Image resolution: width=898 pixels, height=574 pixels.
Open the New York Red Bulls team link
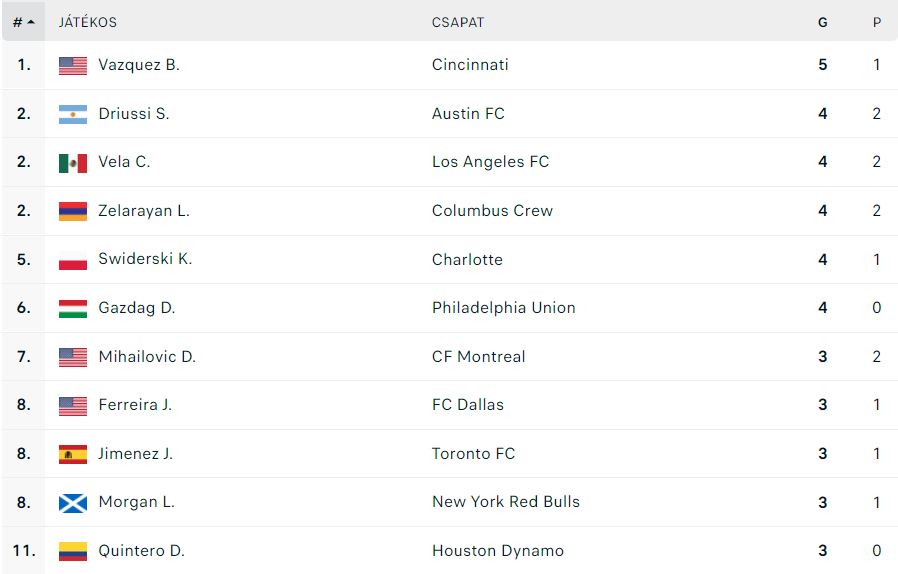pyautogui.click(x=506, y=502)
